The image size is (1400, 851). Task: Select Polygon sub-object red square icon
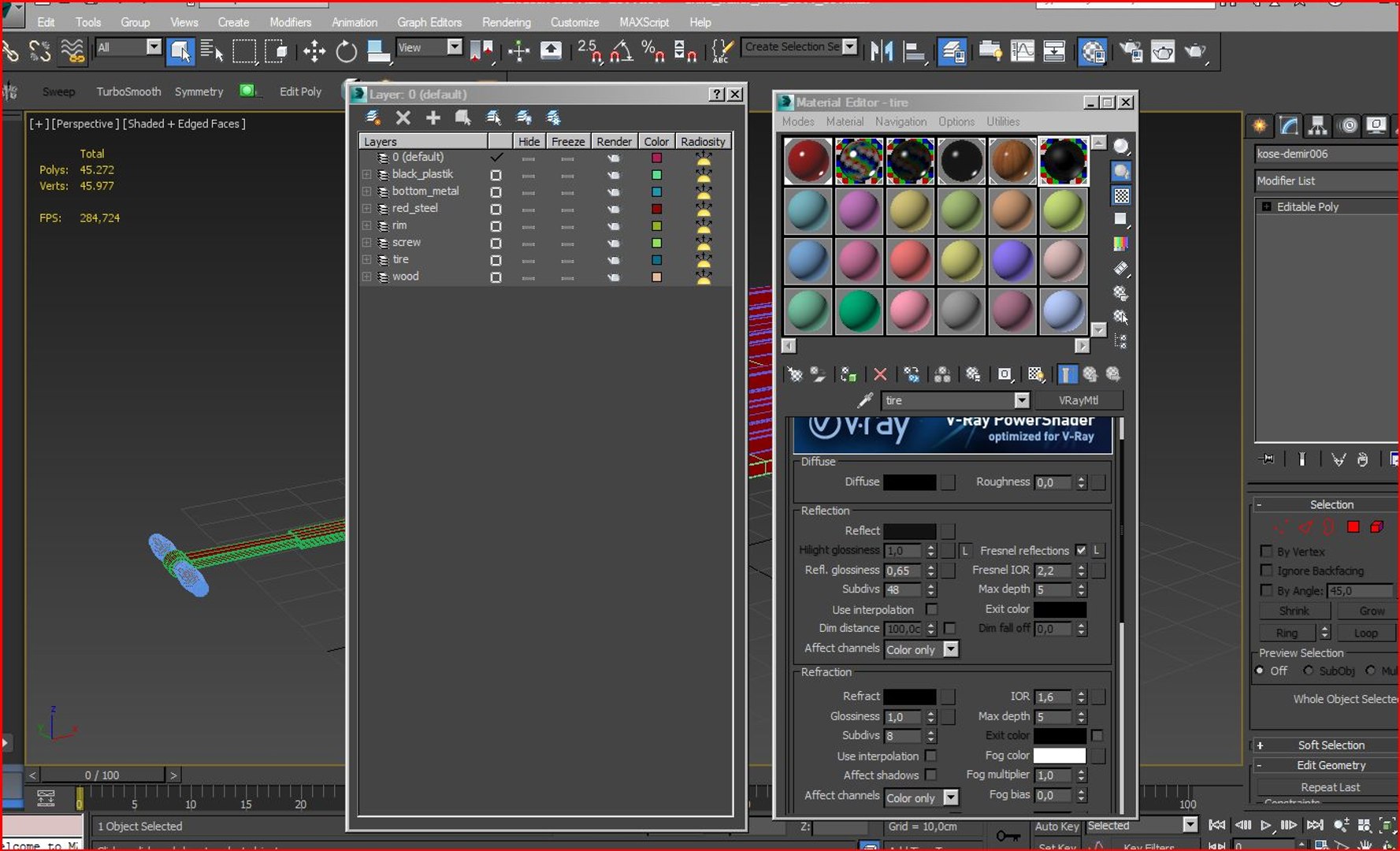(x=1353, y=526)
